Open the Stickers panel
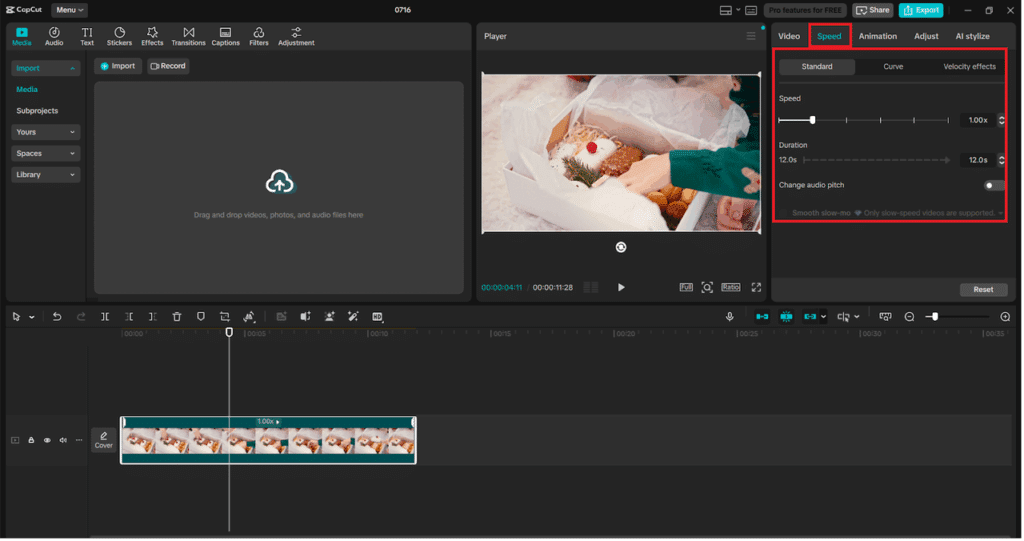 point(119,37)
